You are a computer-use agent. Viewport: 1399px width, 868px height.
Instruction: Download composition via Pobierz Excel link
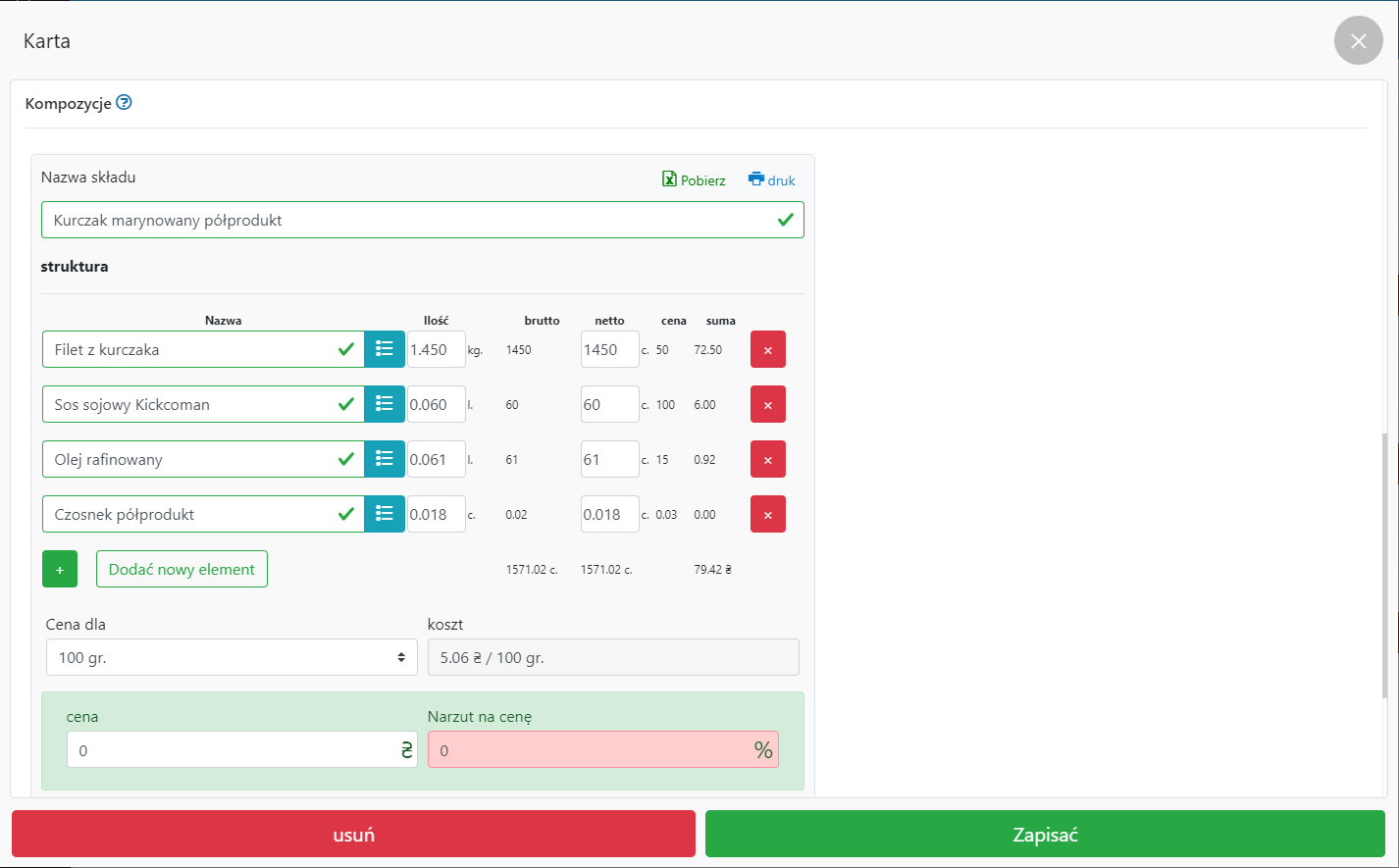click(x=694, y=180)
